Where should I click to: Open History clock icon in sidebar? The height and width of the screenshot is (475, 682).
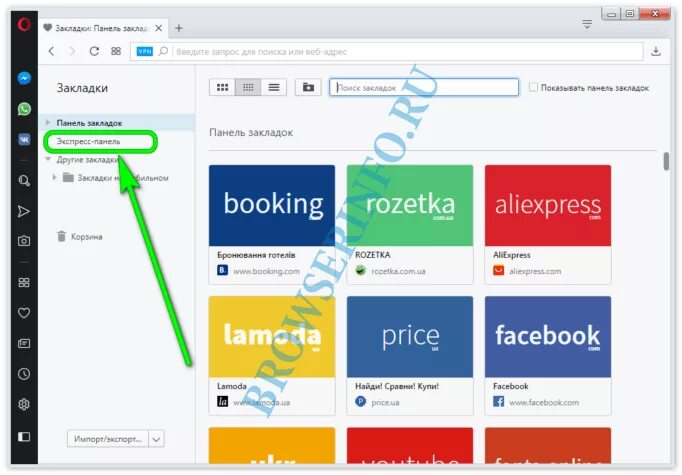pyautogui.click(x=24, y=374)
